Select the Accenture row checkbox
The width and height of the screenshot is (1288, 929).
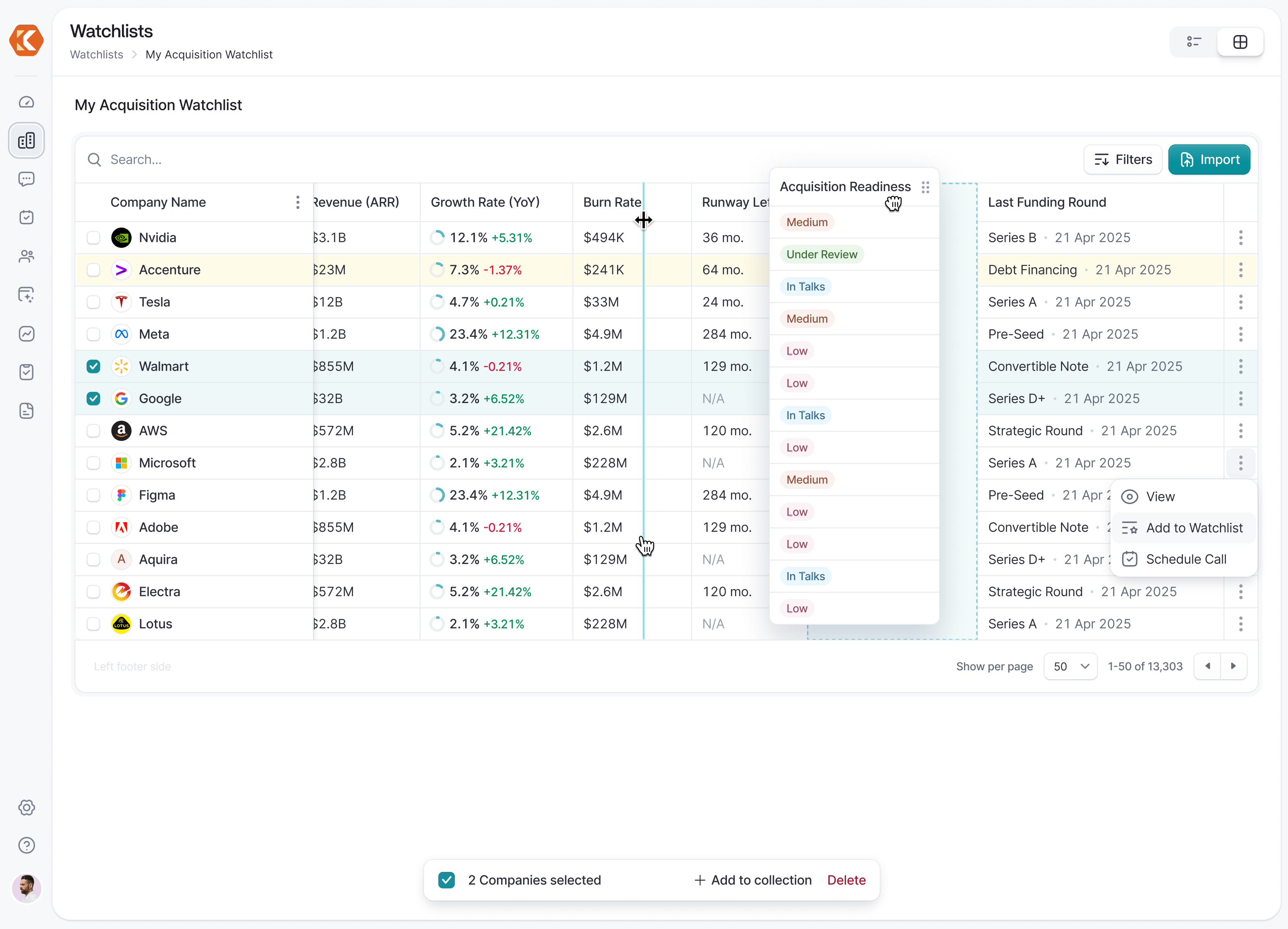(x=93, y=270)
